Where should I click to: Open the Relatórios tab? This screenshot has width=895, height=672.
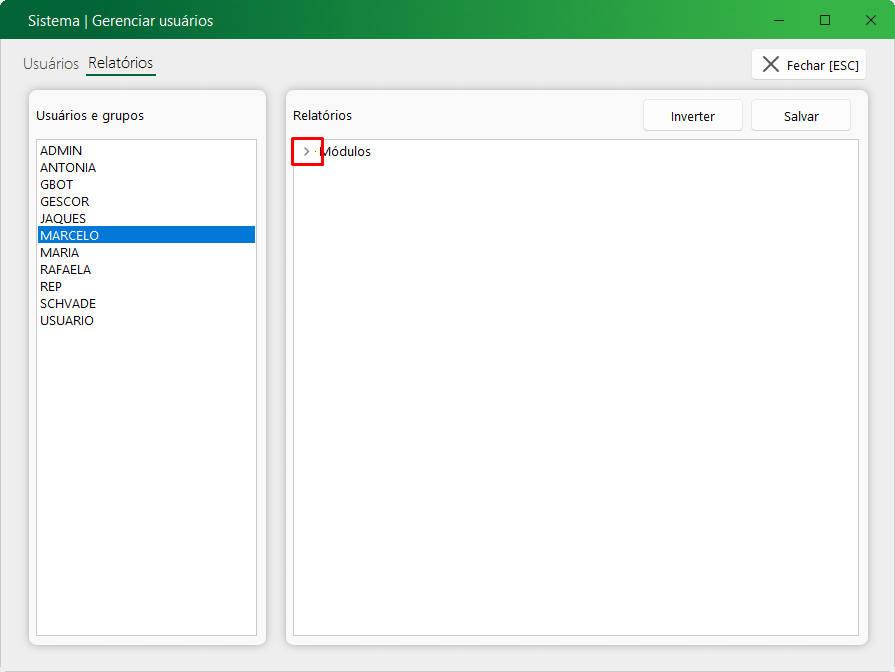pos(120,63)
